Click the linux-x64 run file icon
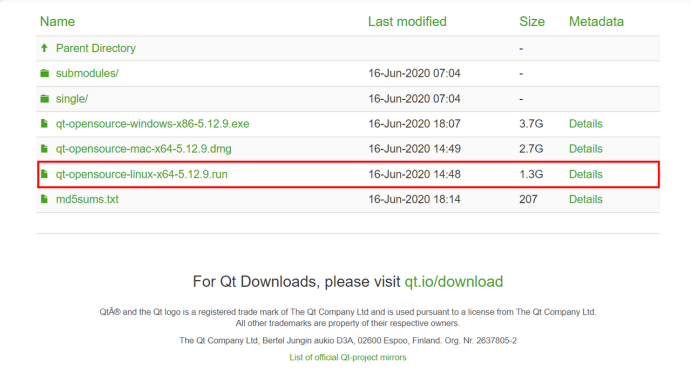 (44, 174)
